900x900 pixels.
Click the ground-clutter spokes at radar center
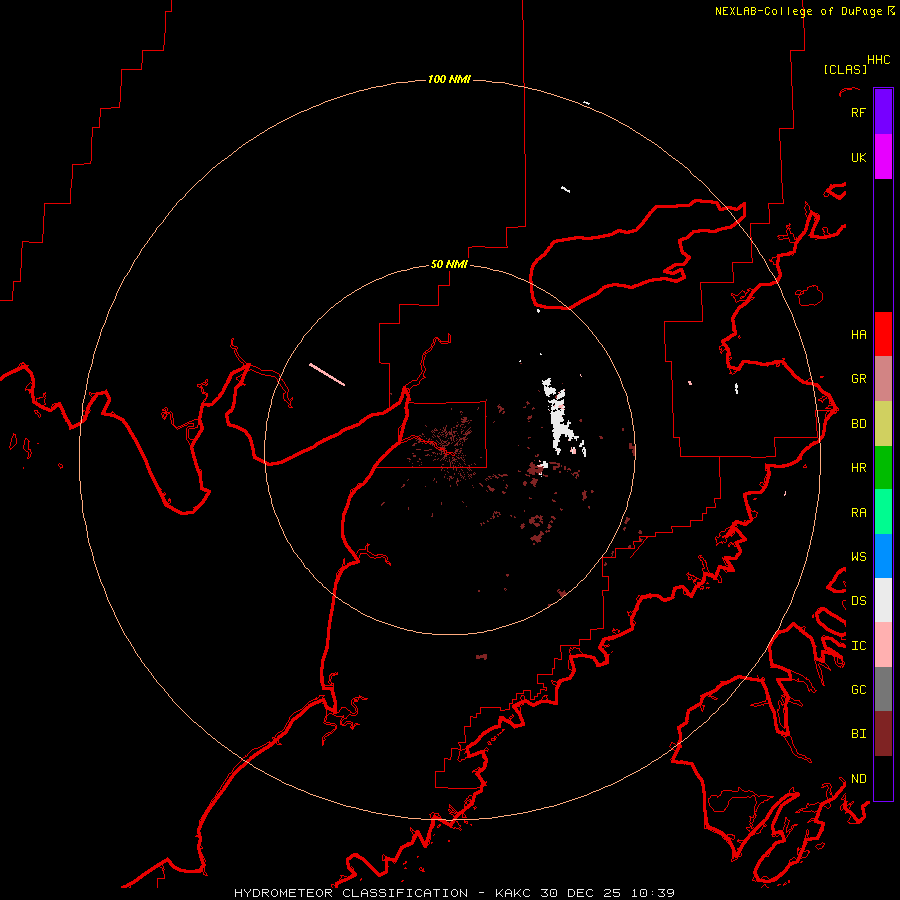[448, 448]
